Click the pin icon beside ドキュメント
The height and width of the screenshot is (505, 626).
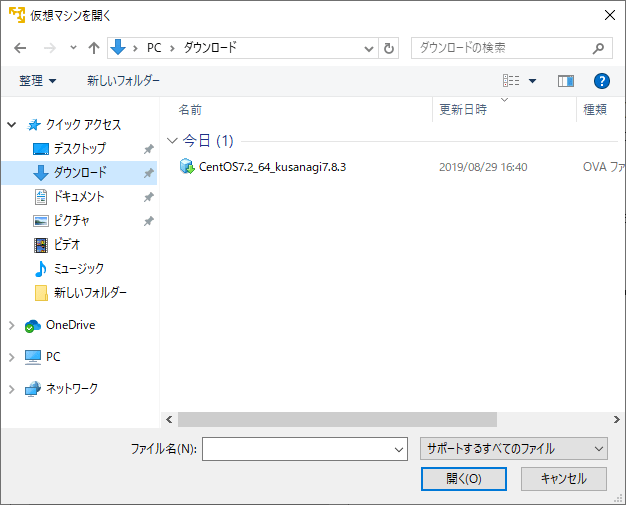[x=149, y=197]
